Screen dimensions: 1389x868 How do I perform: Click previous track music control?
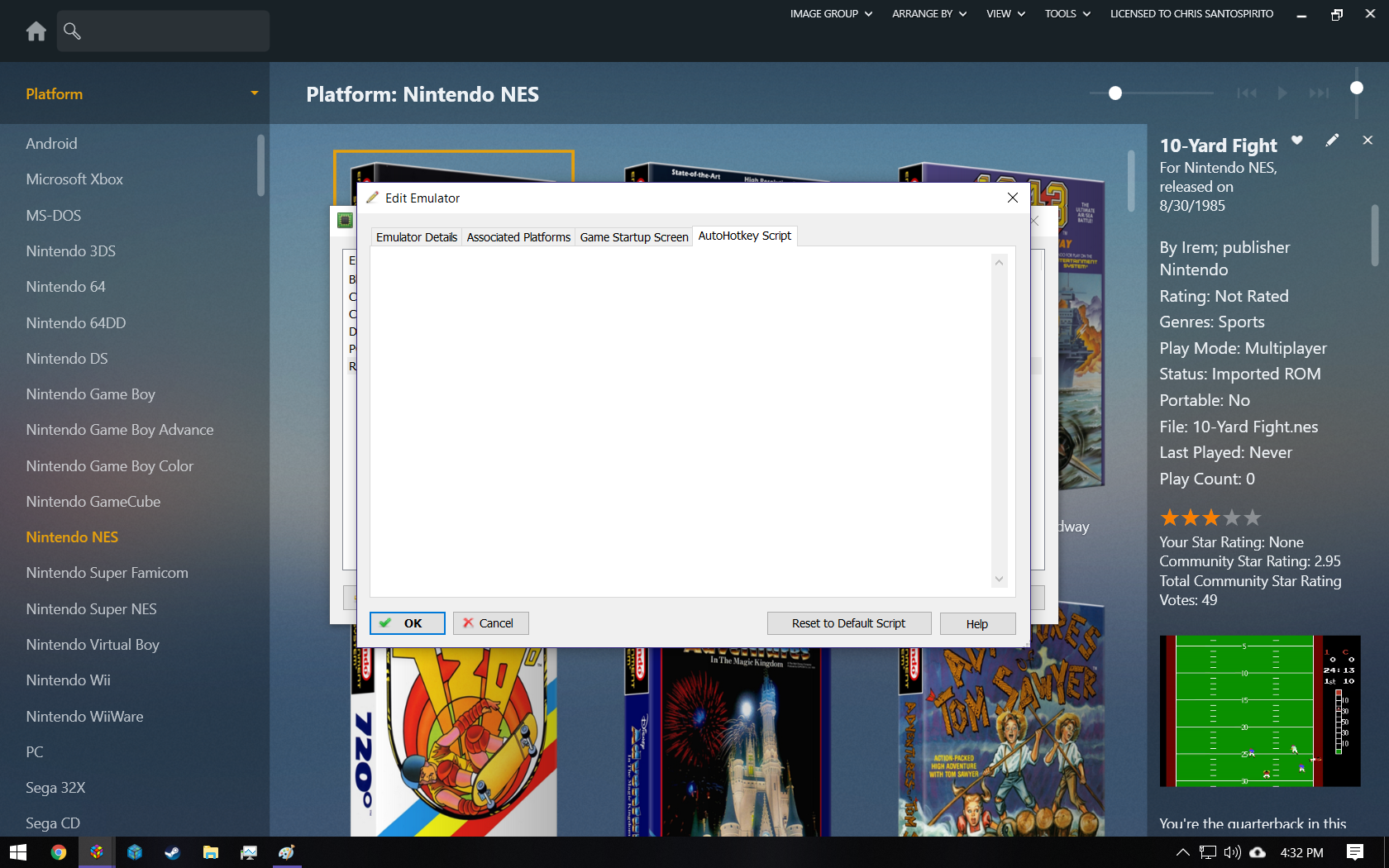click(1247, 93)
